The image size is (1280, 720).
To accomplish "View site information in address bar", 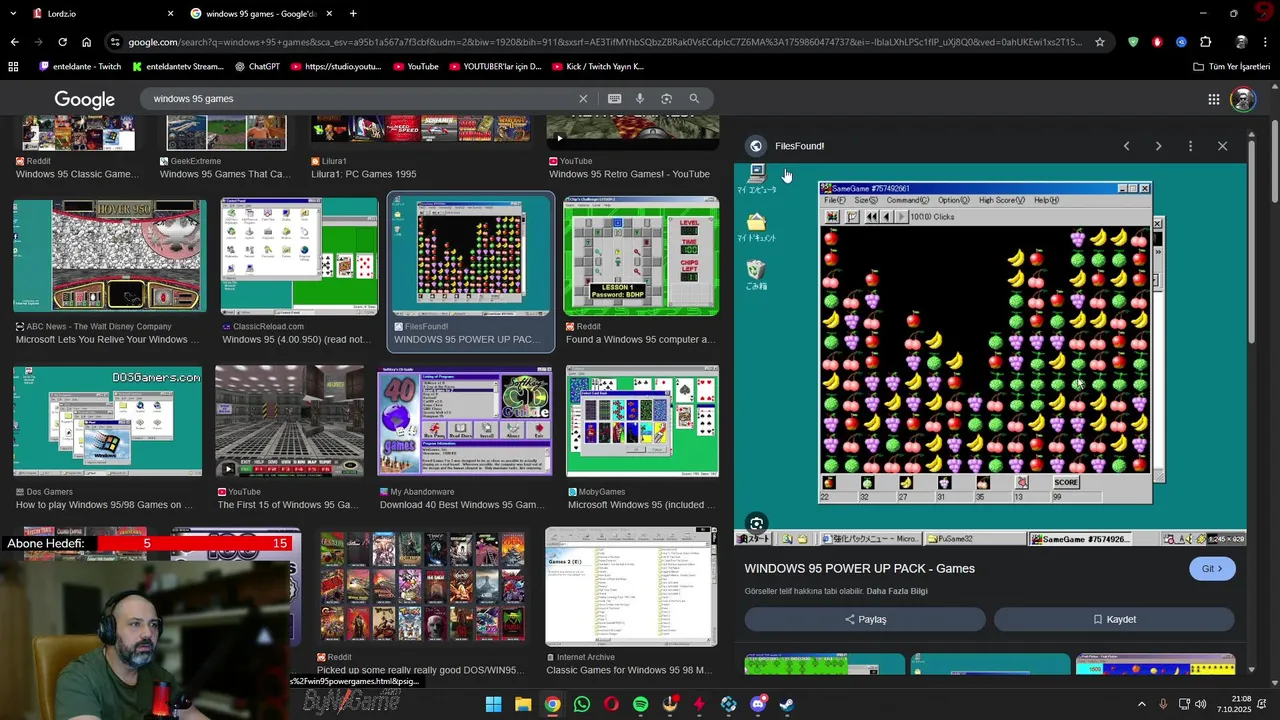I will (116, 42).
